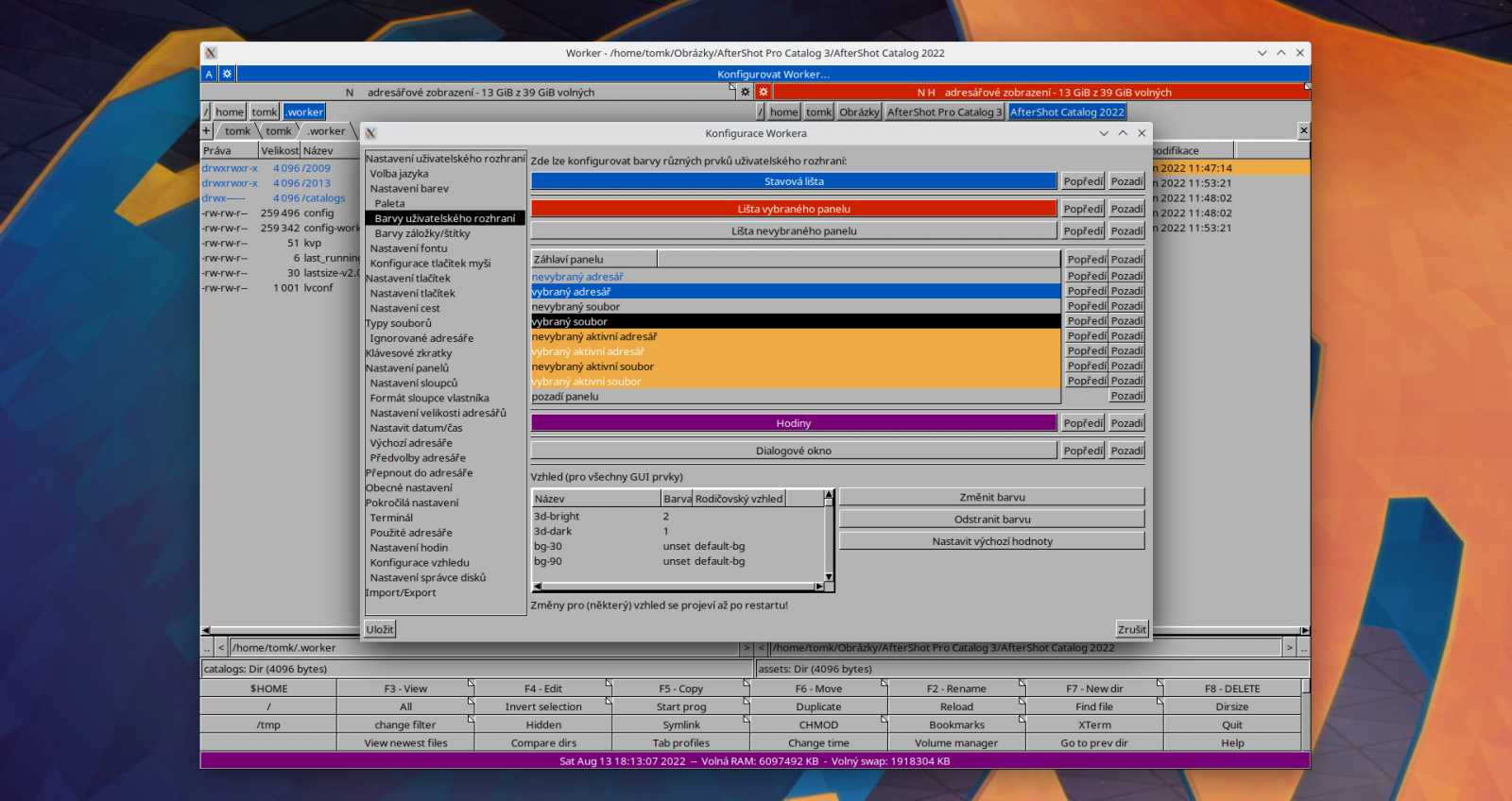Click the 'F8 - DELETE' function button

[x=1232, y=689]
